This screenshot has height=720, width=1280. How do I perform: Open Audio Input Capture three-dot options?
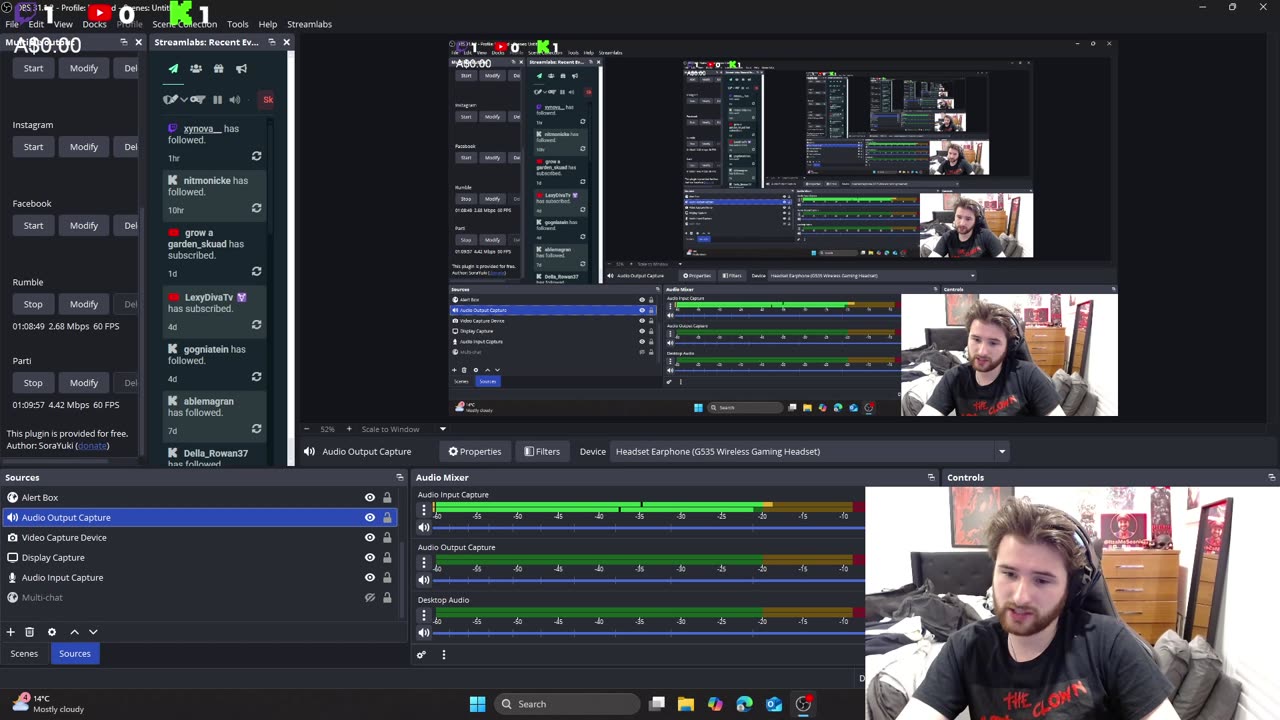tap(424, 510)
